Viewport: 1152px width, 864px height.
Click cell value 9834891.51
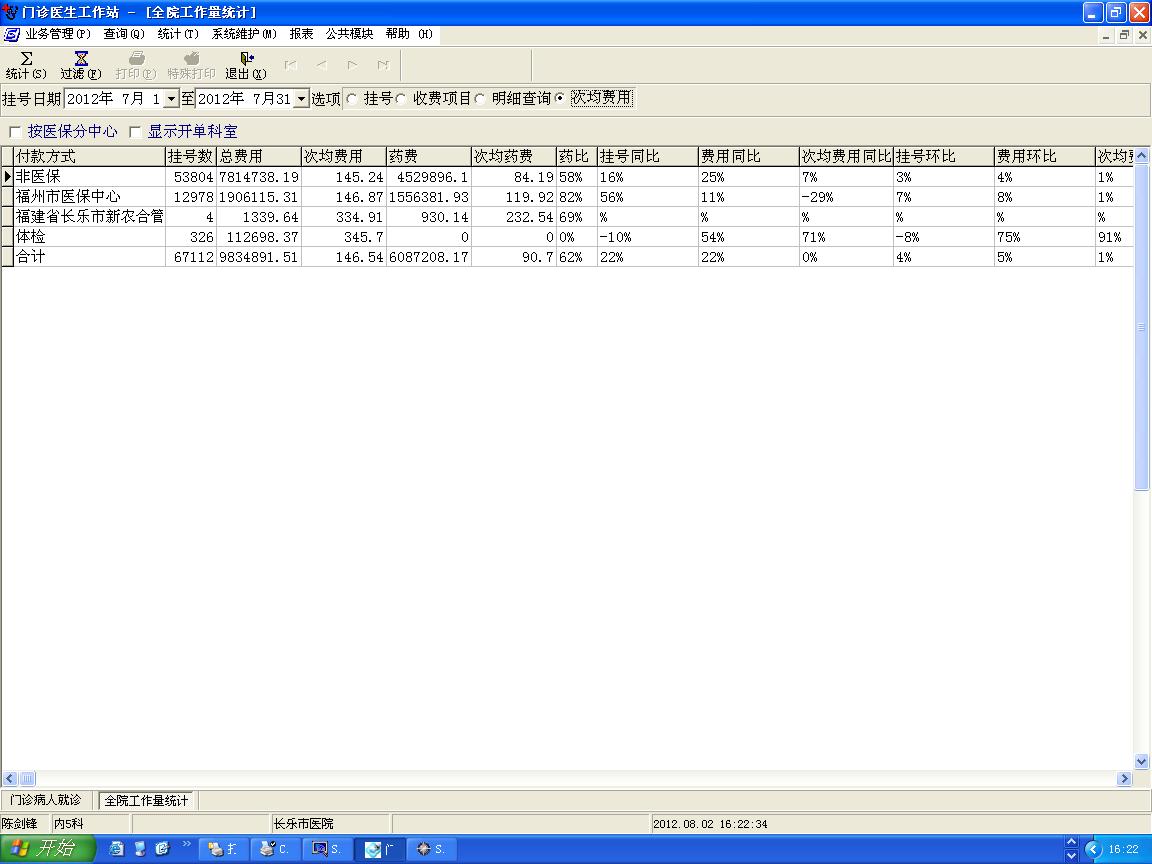[x=259, y=257]
